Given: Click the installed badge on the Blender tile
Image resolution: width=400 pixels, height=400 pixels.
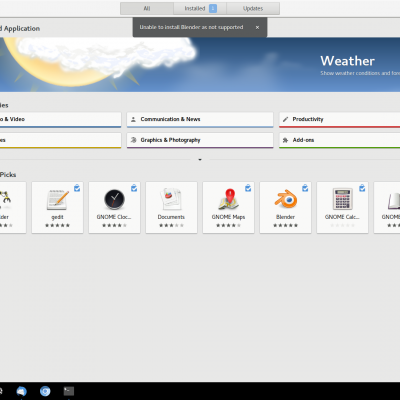Looking at the screenshot, I should [x=305, y=188].
